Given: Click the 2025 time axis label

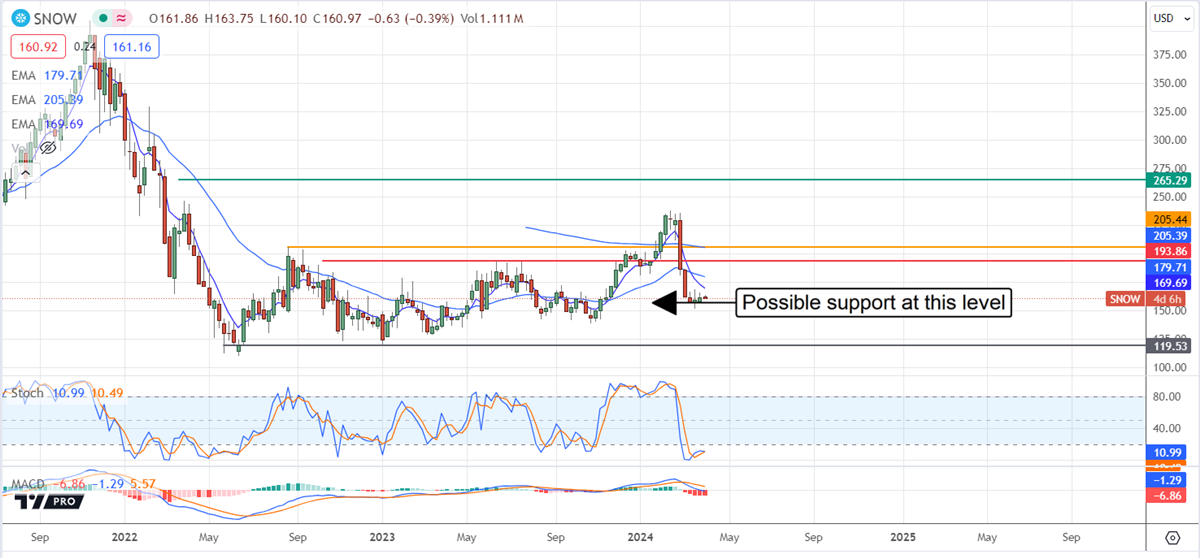Looking at the screenshot, I should tap(903, 537).
